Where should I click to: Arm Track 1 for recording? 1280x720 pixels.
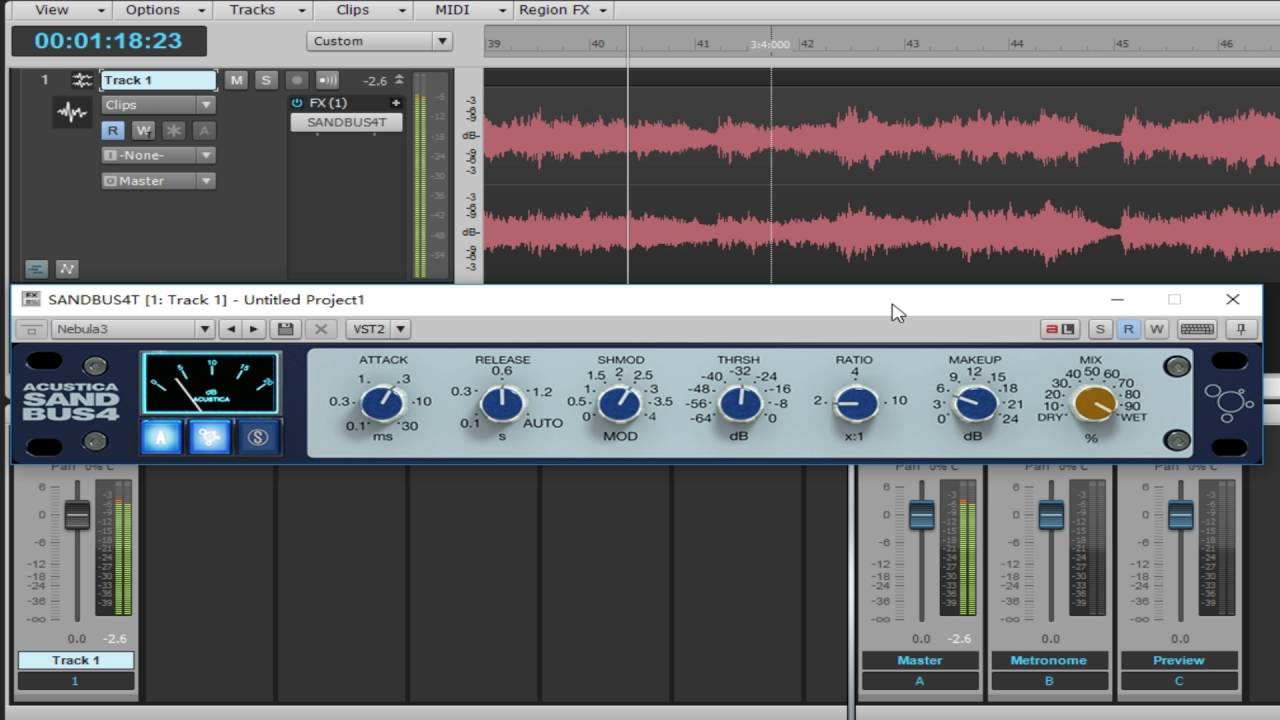[x=297, y=80]
